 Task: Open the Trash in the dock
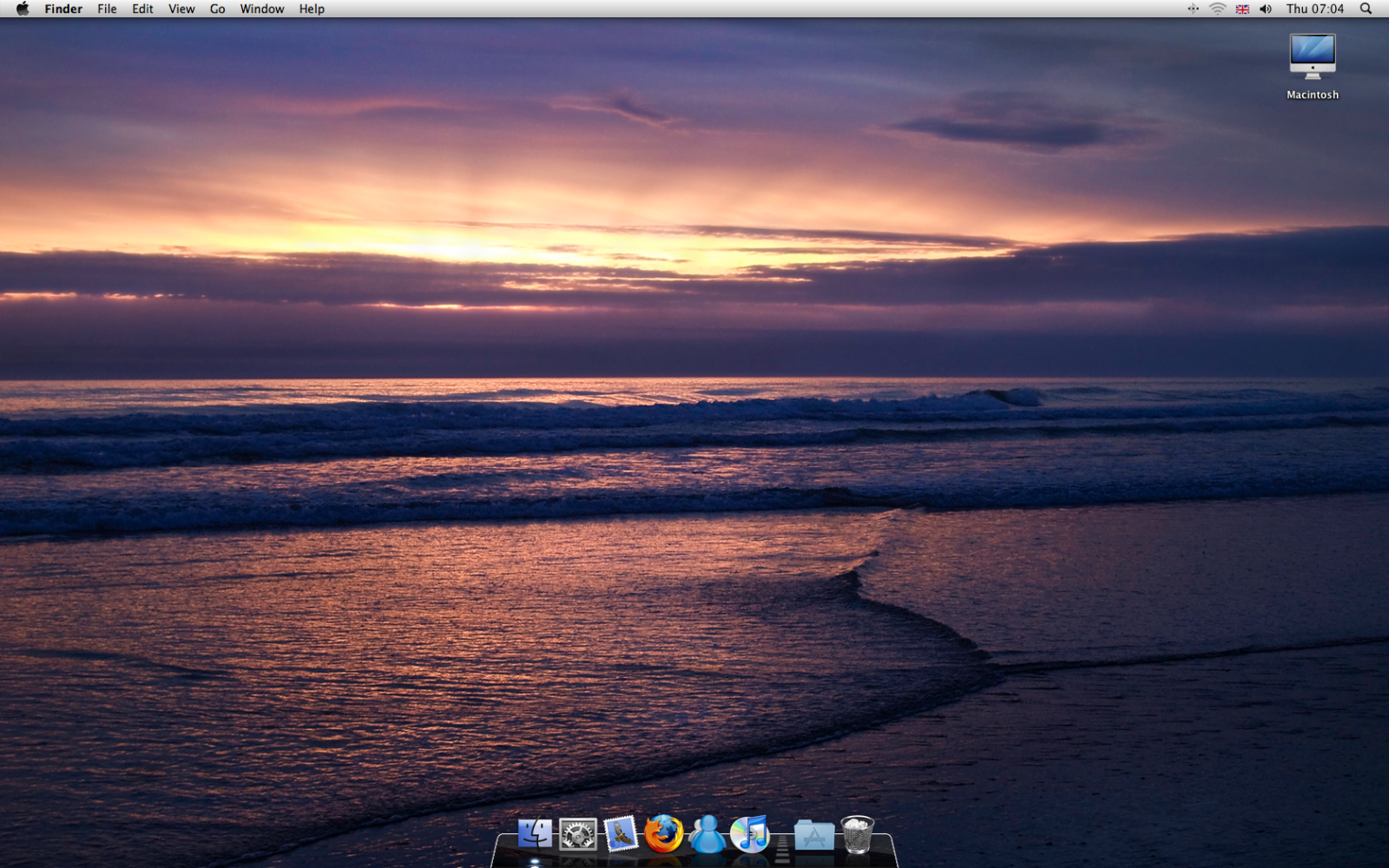[x=857, y=834]
